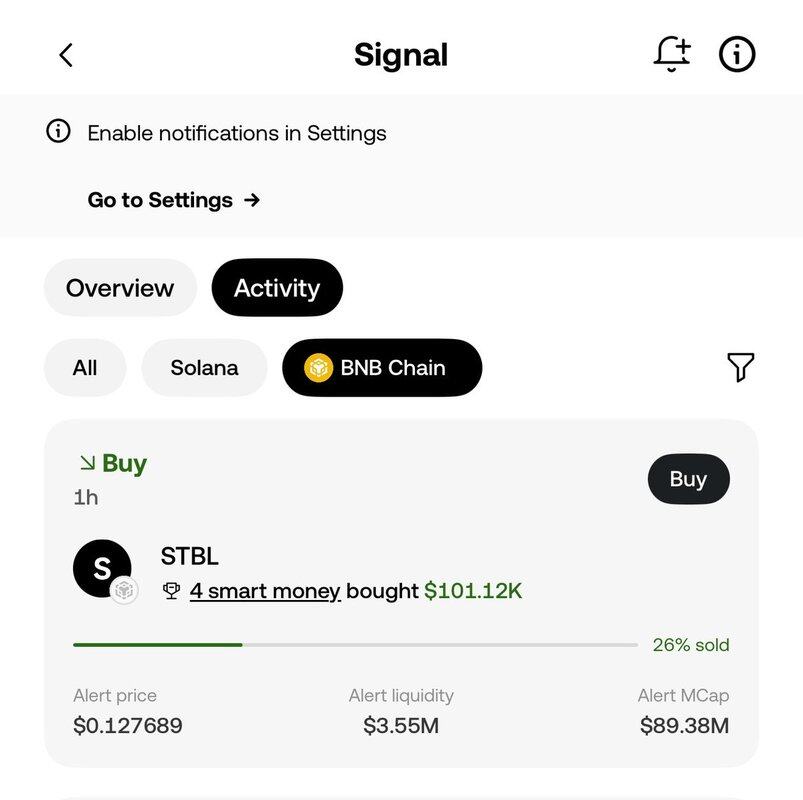Tap the back arrow icon
This screenshot has width=803, height=800.
(66, 55)
